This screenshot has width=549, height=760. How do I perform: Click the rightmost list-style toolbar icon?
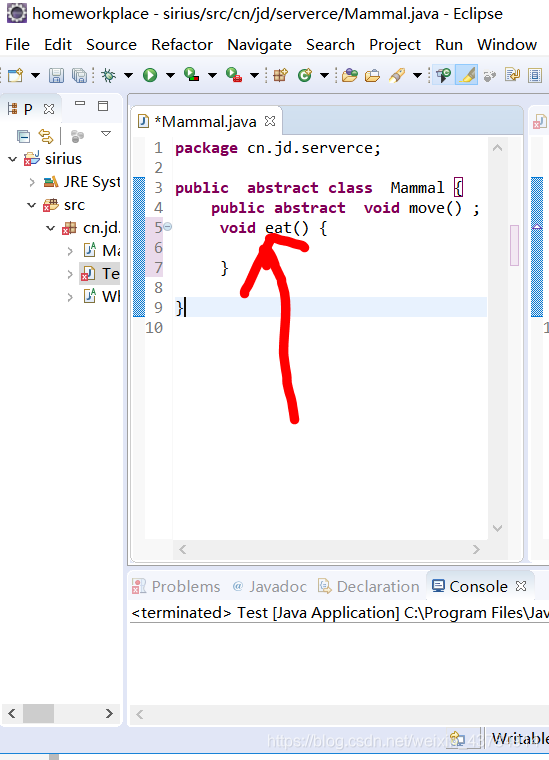pyautogui.click(x=535, y=75)
